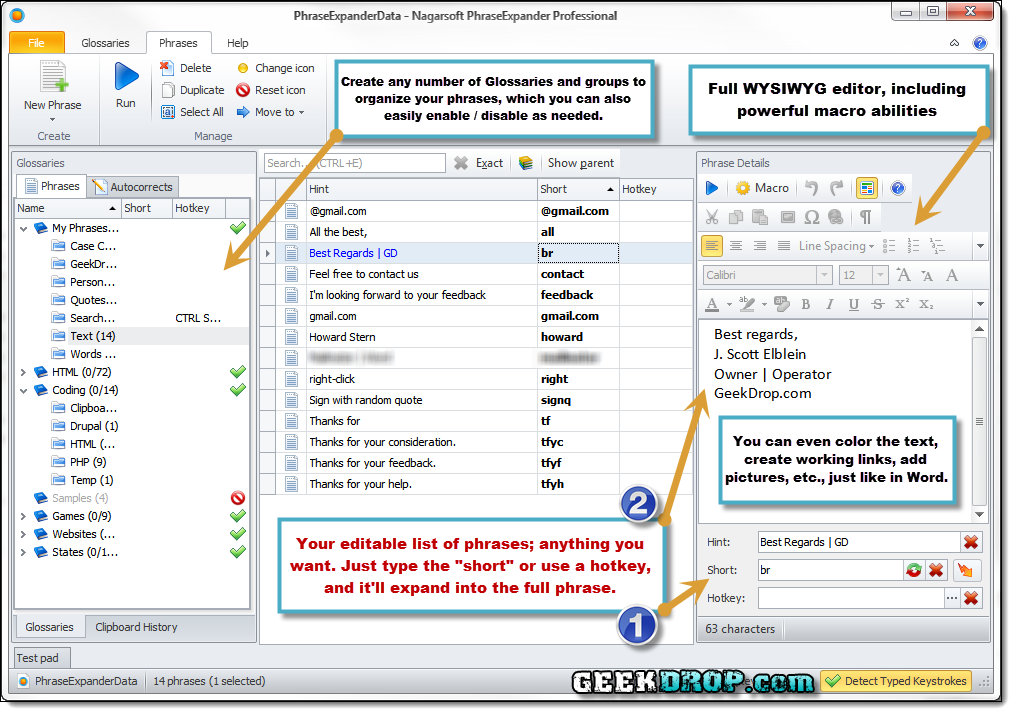
Task: Clear the search box with X icon
Action: point(460,163)
